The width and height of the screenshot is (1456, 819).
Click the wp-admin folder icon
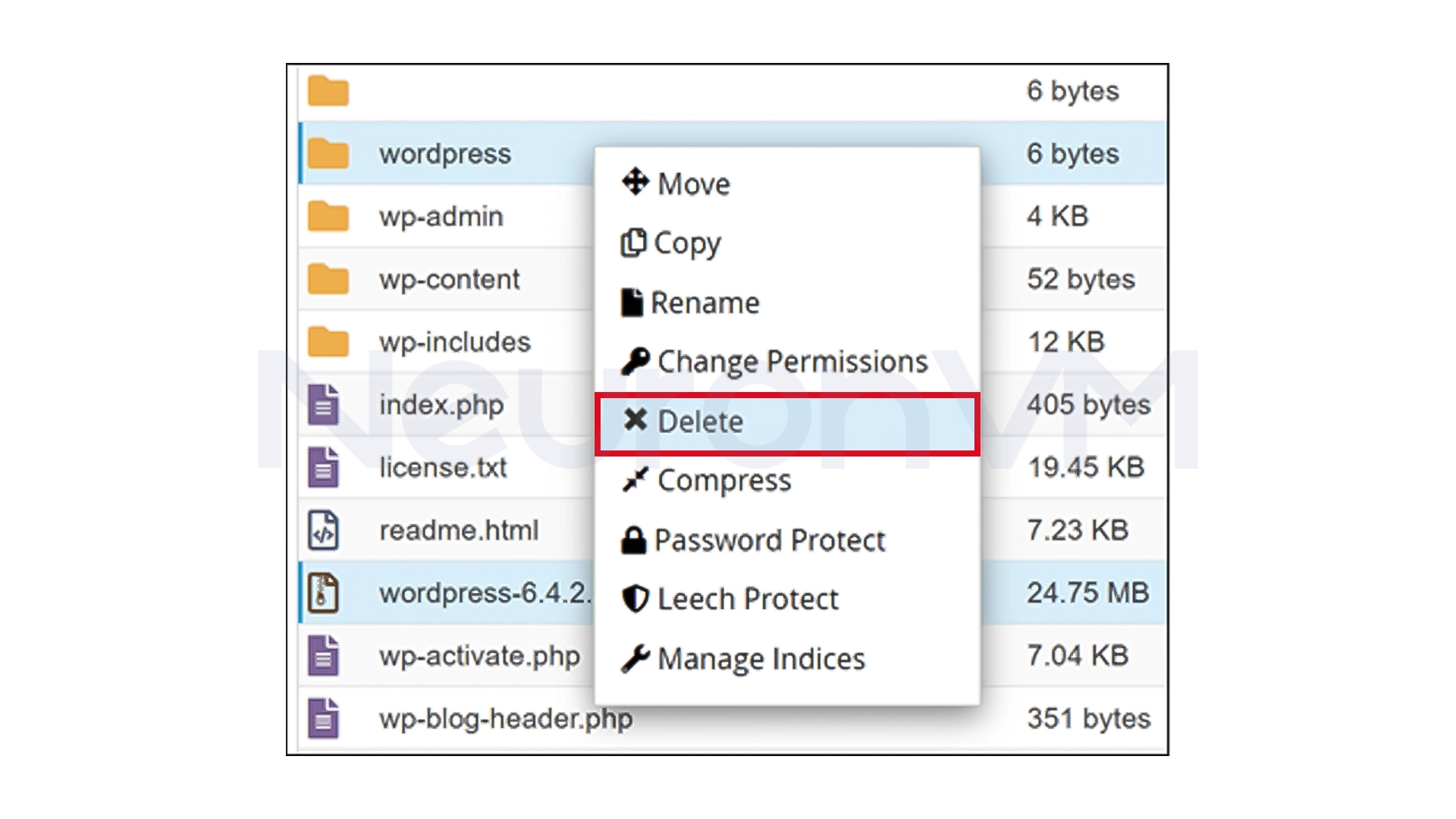click(x=328, y=216)
